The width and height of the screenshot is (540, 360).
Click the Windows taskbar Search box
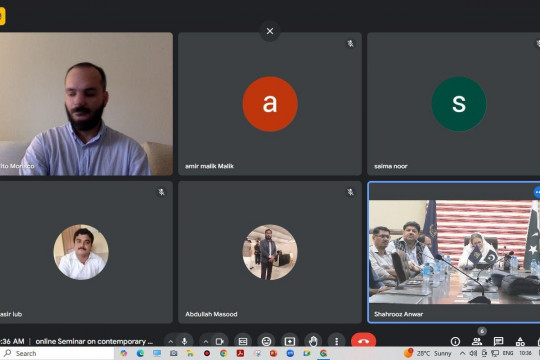(x=57, y=353)
